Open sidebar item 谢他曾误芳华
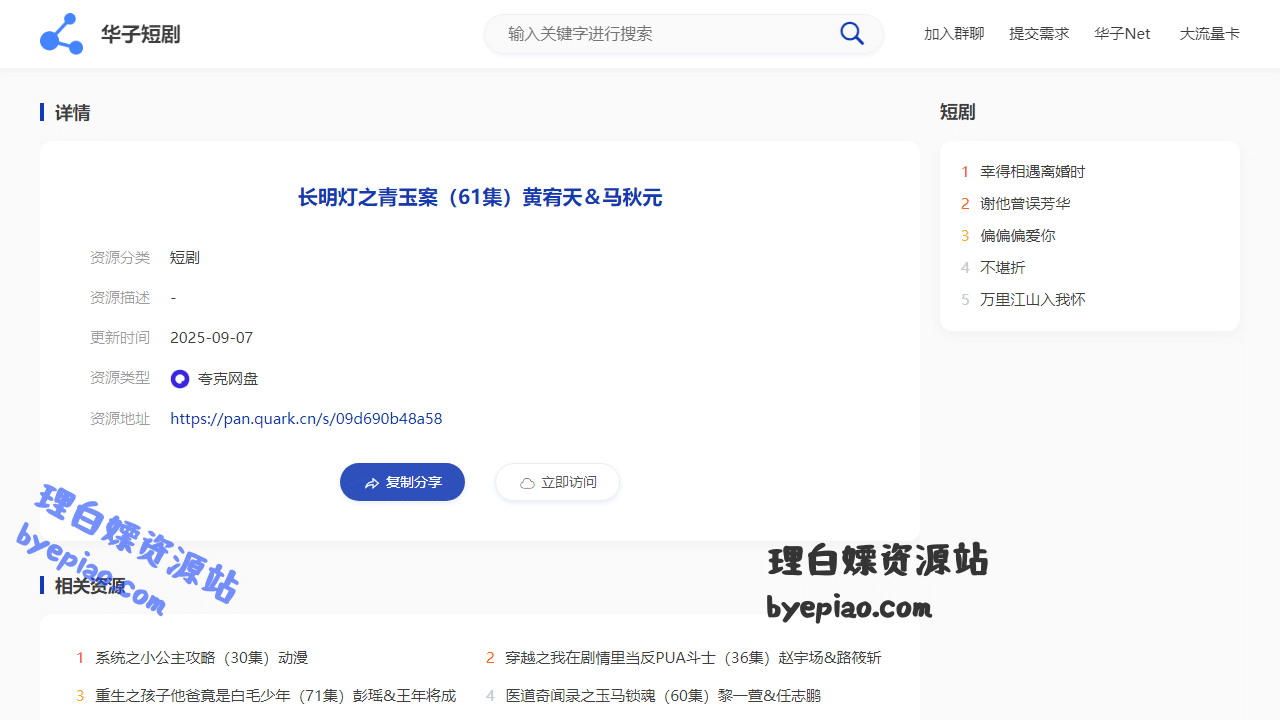Screen dimensions: 1280x720 point(1025,204)
